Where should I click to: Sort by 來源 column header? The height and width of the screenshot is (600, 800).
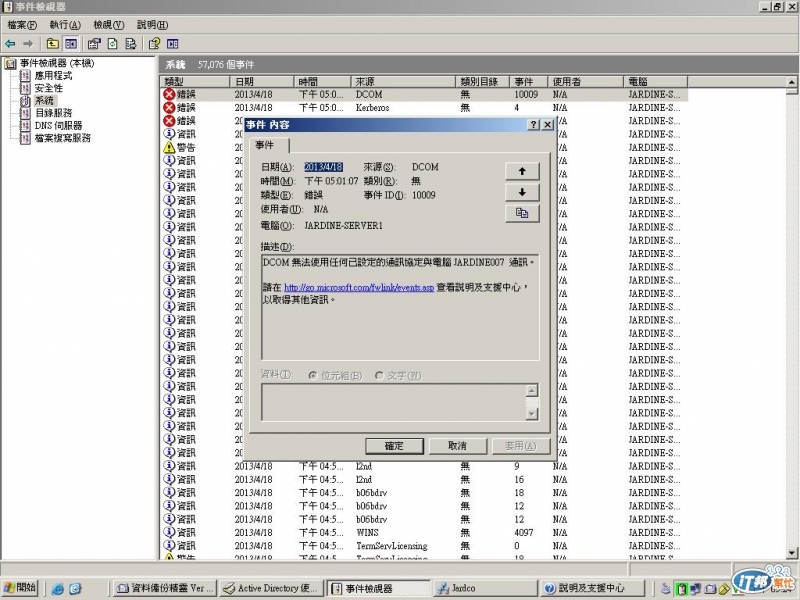pos(403,82)
